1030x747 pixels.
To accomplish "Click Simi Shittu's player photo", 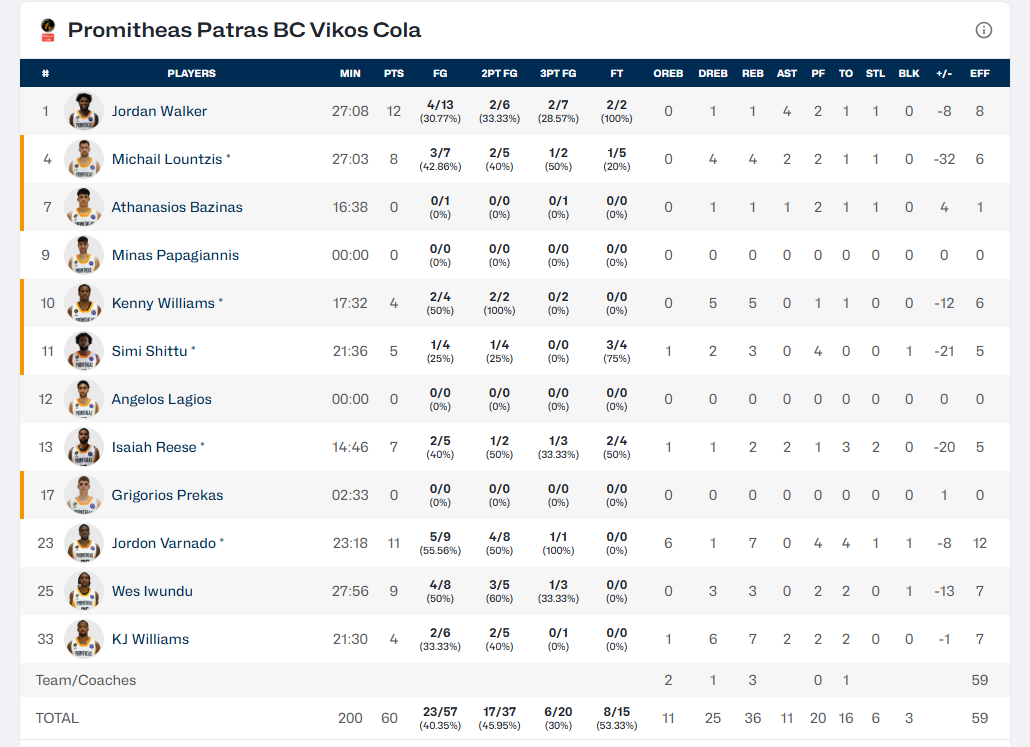I will [84, 351].
